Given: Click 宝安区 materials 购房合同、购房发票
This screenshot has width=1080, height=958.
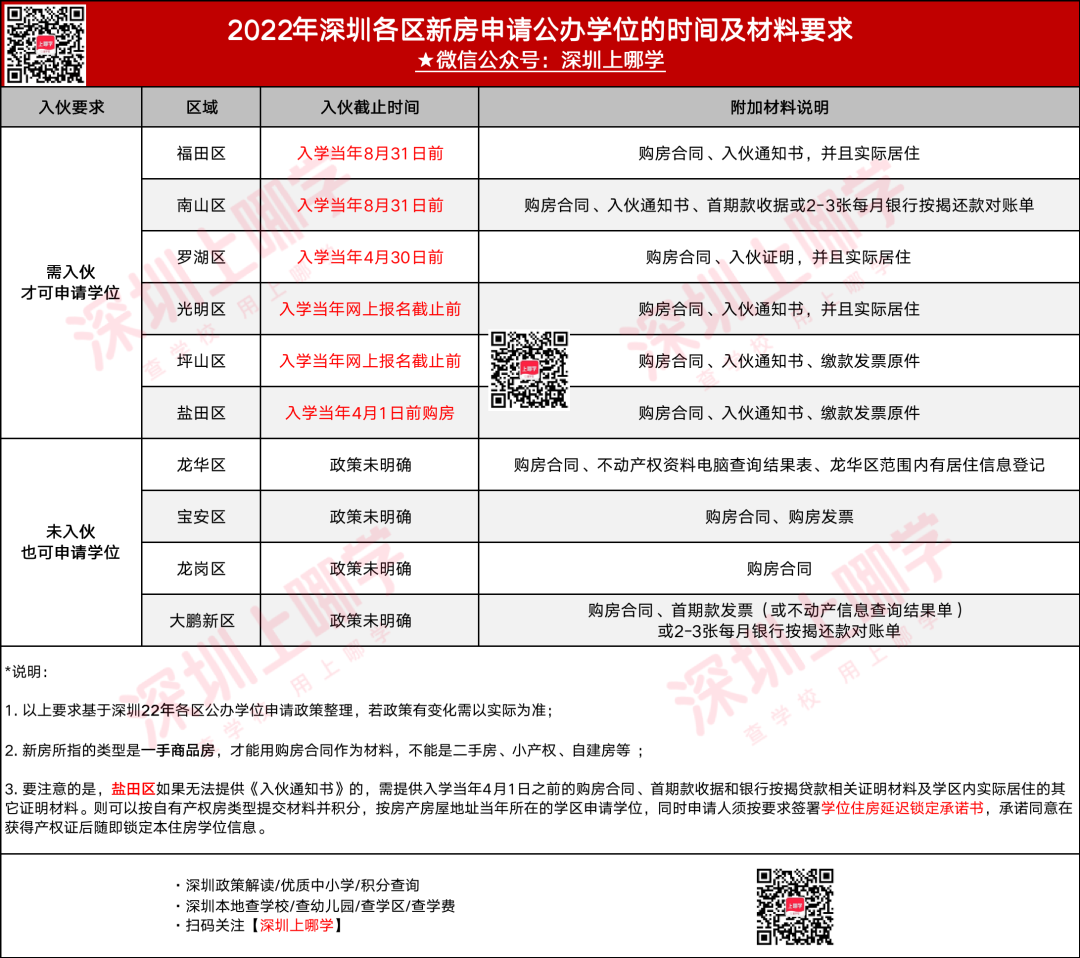Looking at the screenshot, I should 779,517.
